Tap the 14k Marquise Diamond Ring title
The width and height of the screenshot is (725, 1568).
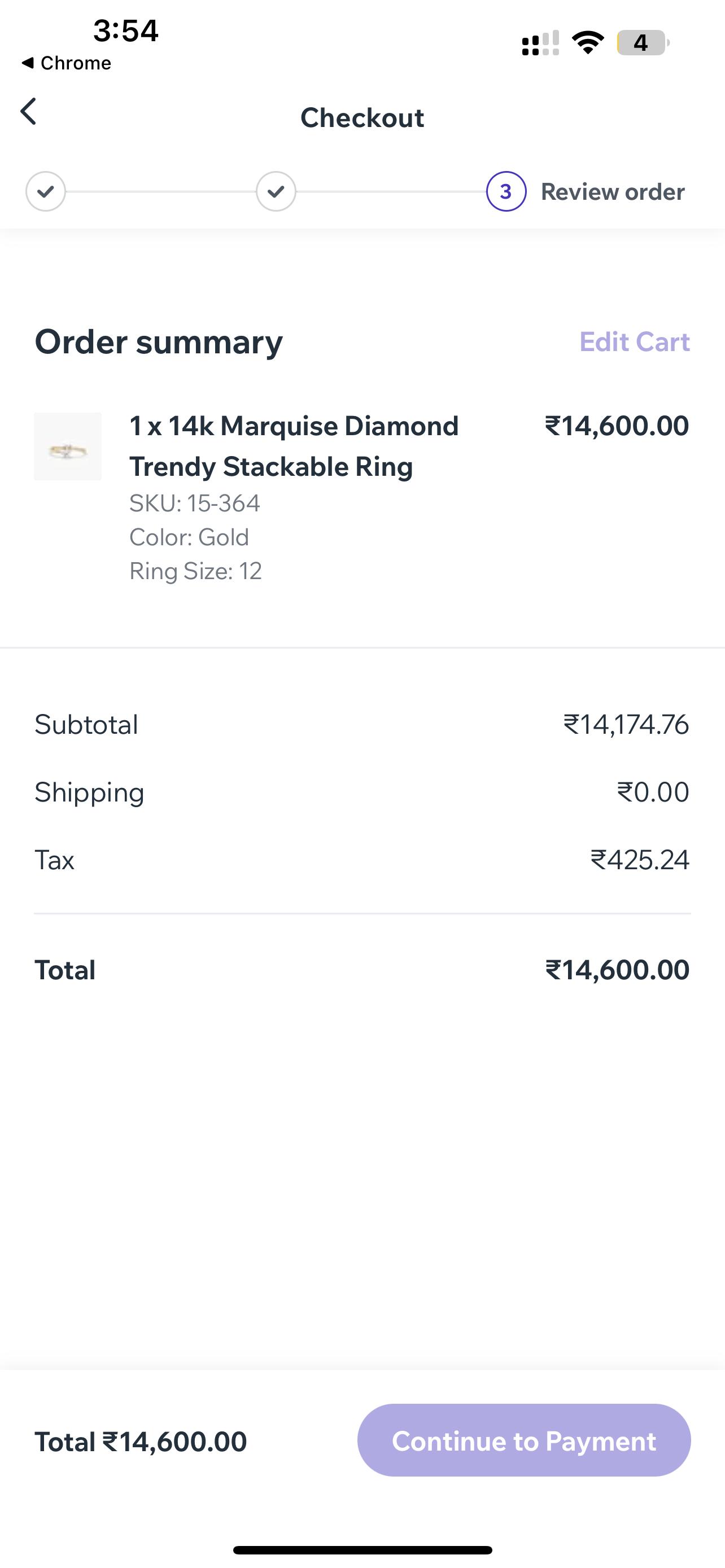[294, 446]
